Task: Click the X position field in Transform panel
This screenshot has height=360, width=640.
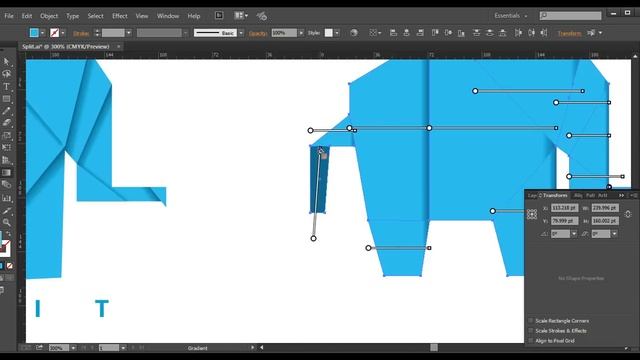Action: click(x=564, y=208)
